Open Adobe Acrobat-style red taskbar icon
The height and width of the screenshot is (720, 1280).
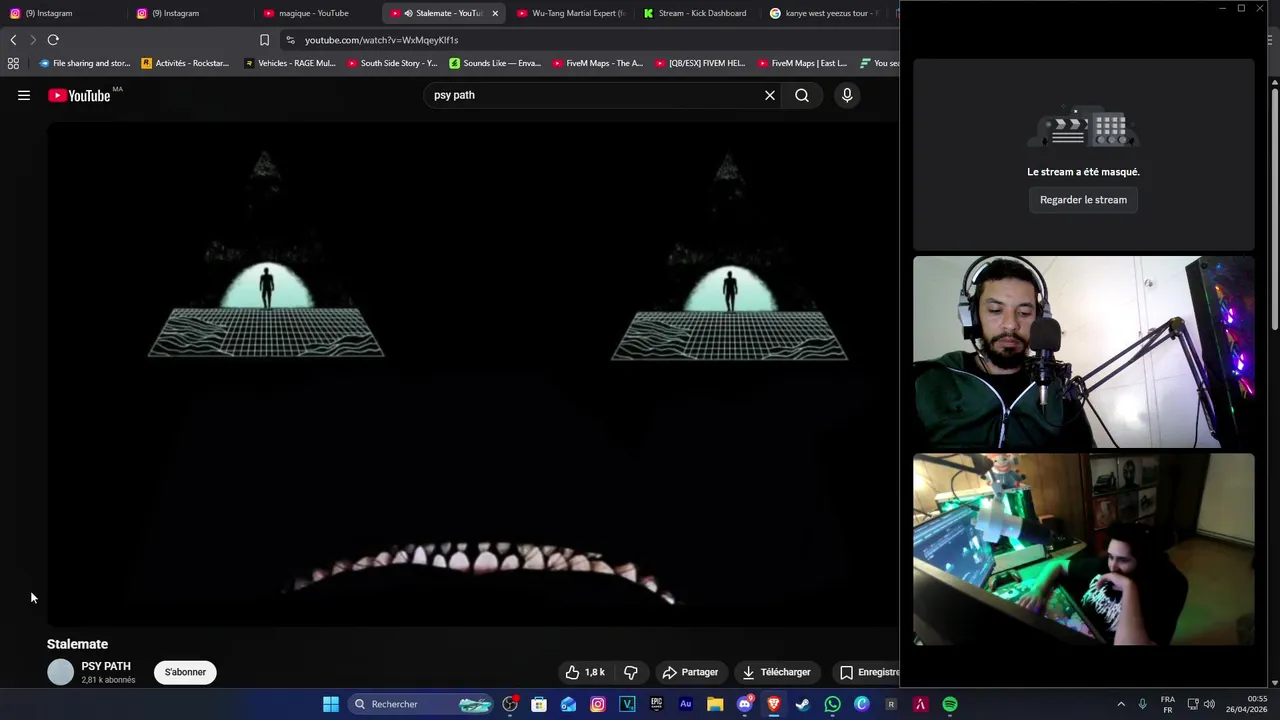(920, 704)
